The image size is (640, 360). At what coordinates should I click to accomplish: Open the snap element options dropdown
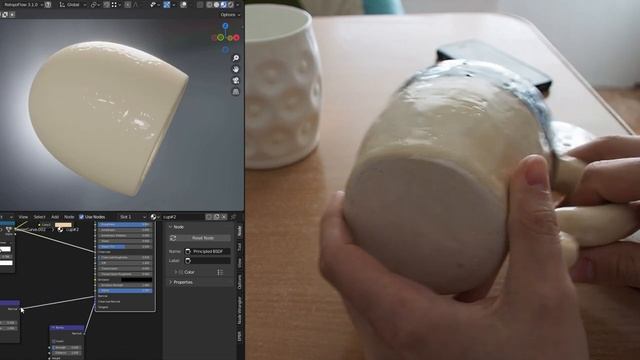click(x=116, y=5)
